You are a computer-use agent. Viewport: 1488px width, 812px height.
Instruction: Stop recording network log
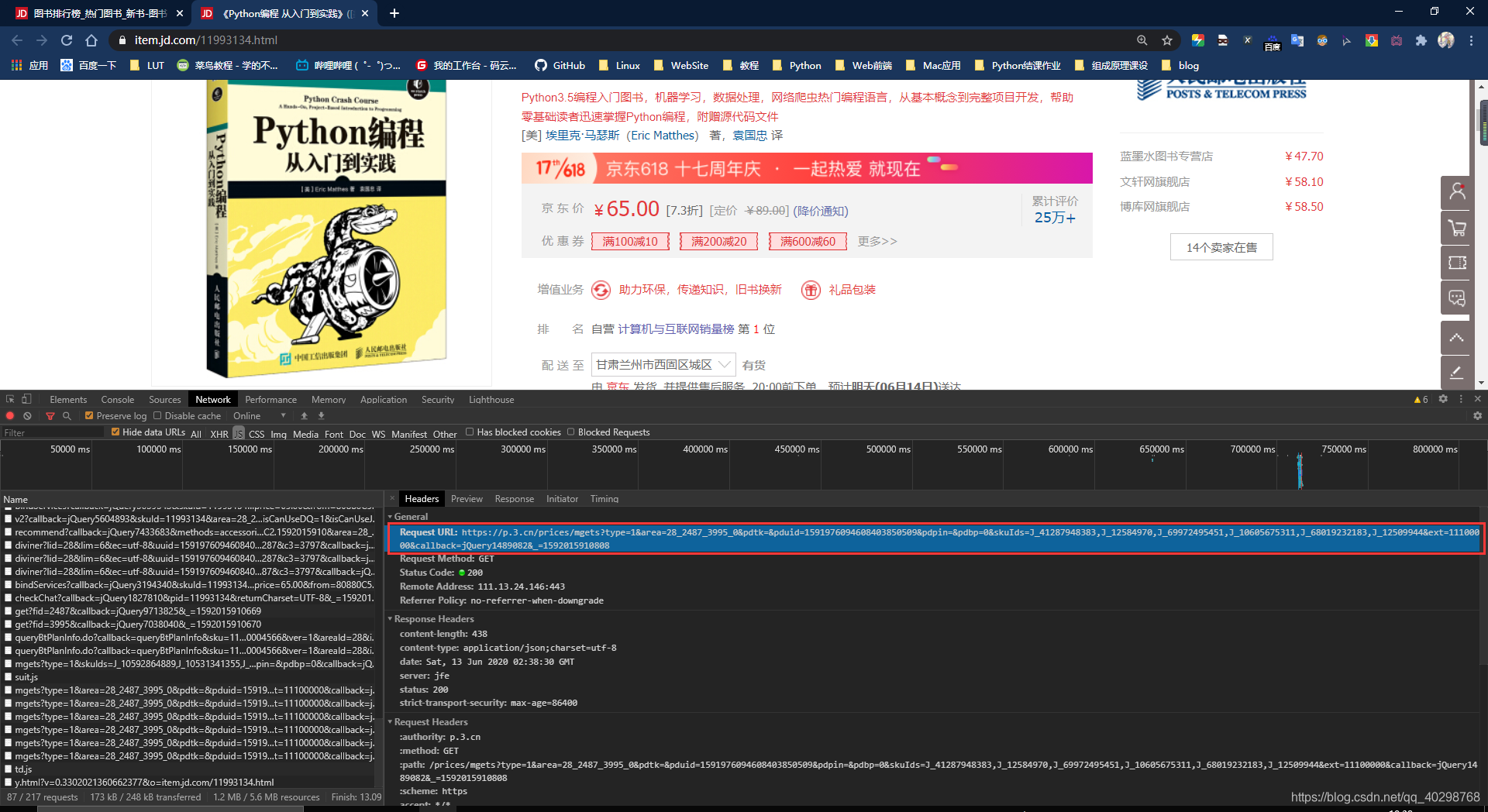(x=9, y=415)
